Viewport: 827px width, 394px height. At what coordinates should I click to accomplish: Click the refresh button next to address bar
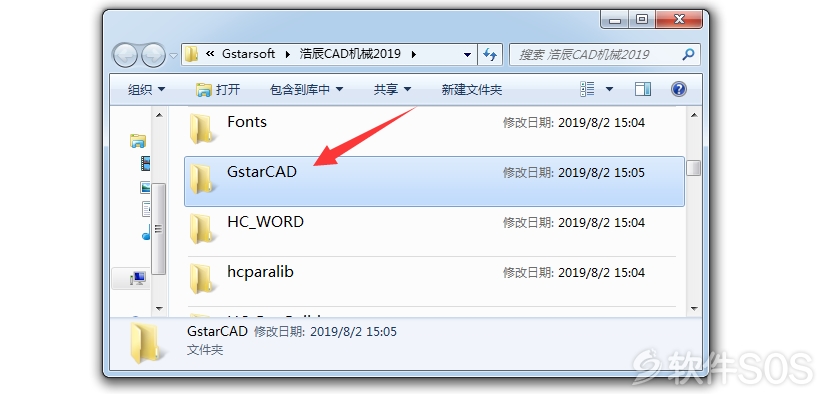(490, 54)
